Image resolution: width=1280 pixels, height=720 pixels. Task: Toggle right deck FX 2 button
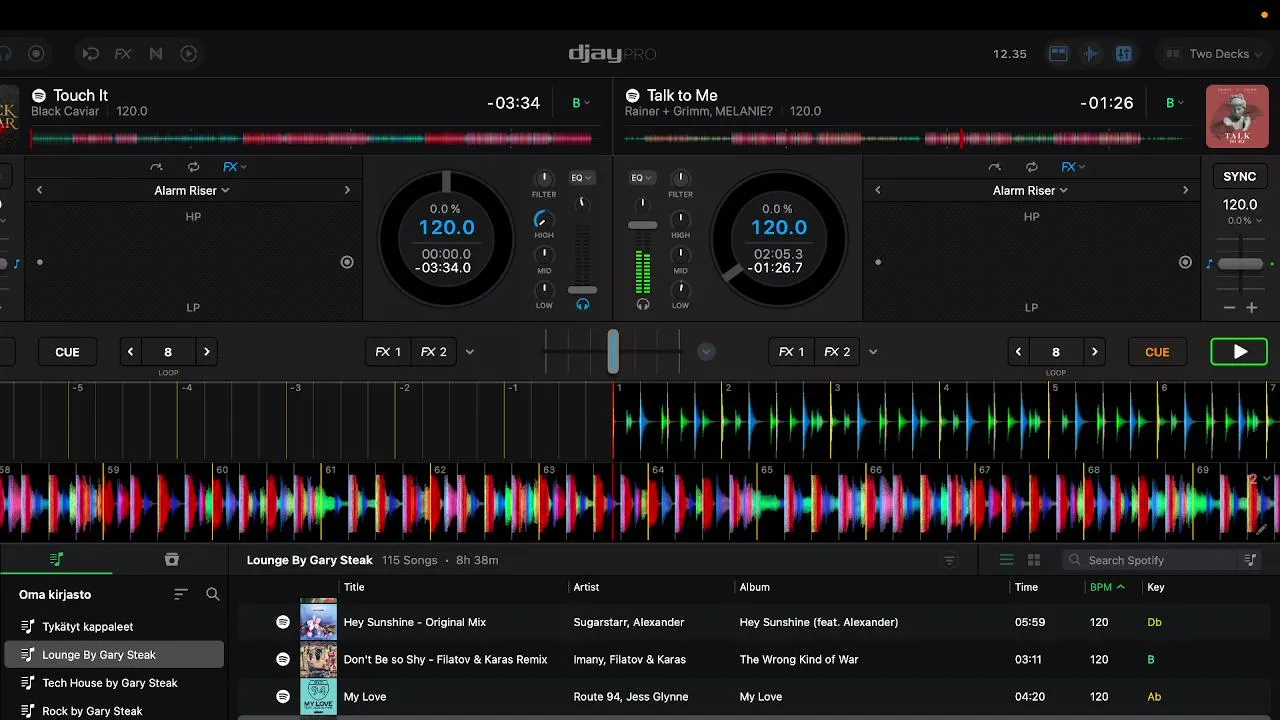837,352
